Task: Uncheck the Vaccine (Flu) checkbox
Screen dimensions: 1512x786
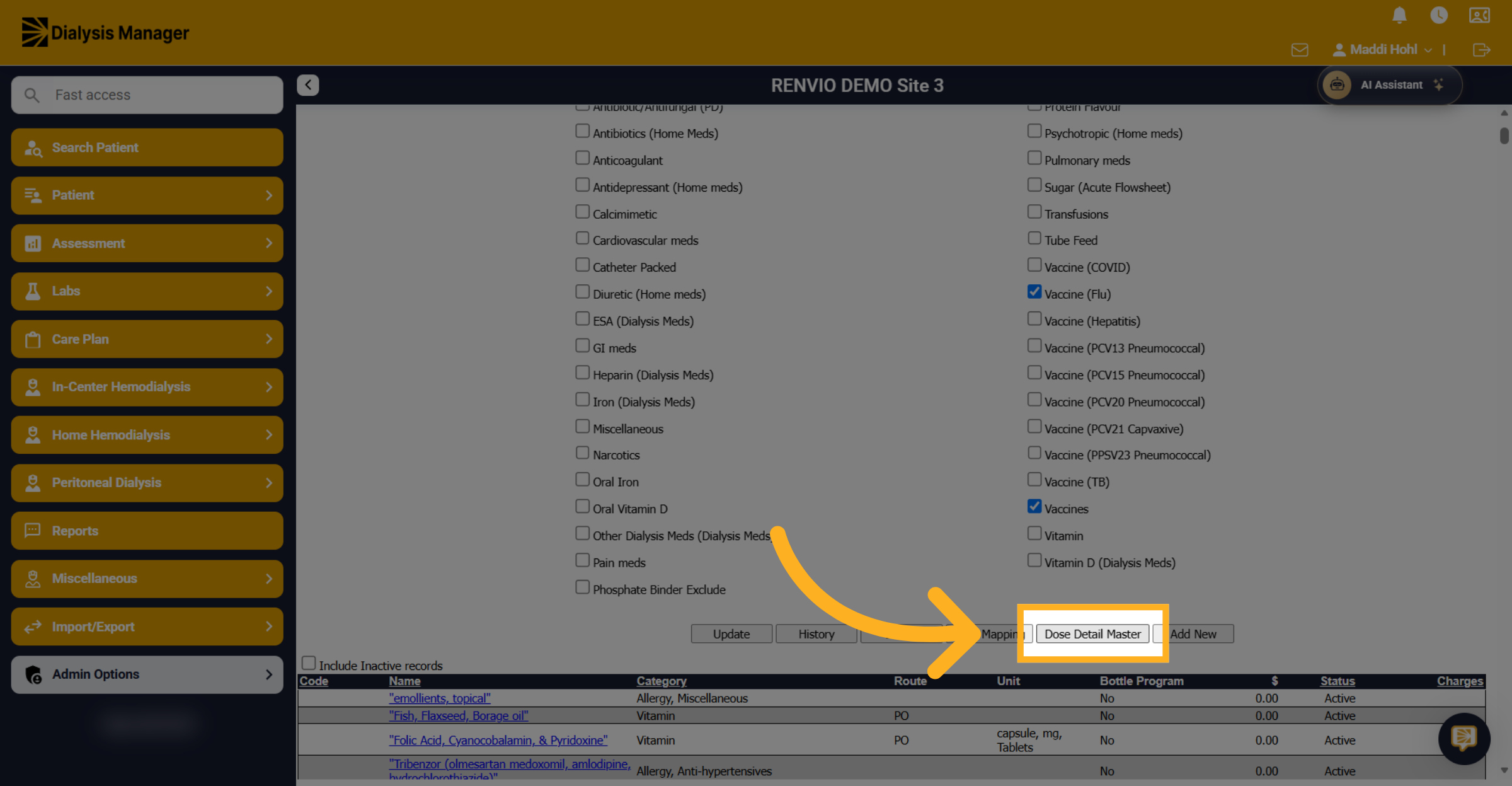Action: click(x=1034, y=292)
